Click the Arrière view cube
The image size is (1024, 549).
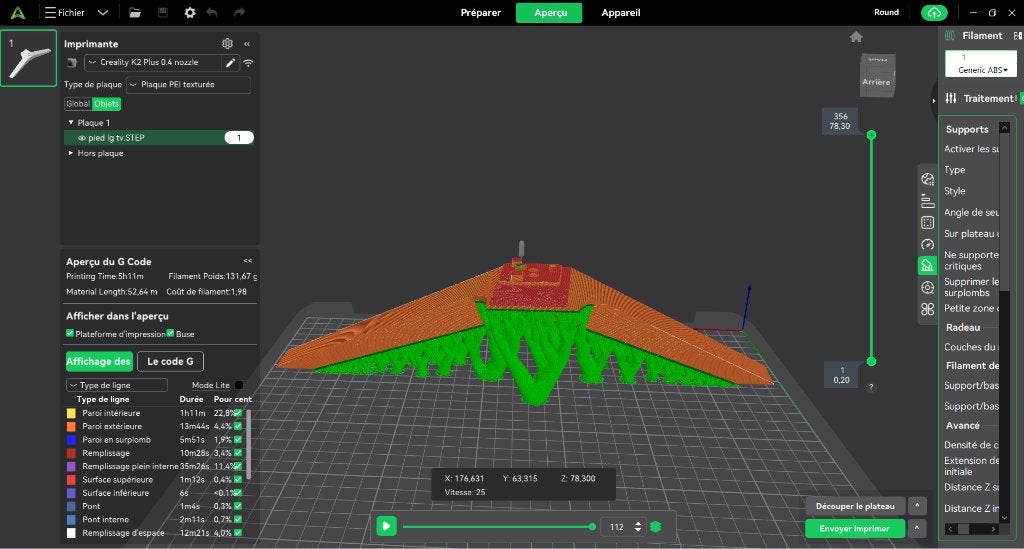(x=876, y=76)
